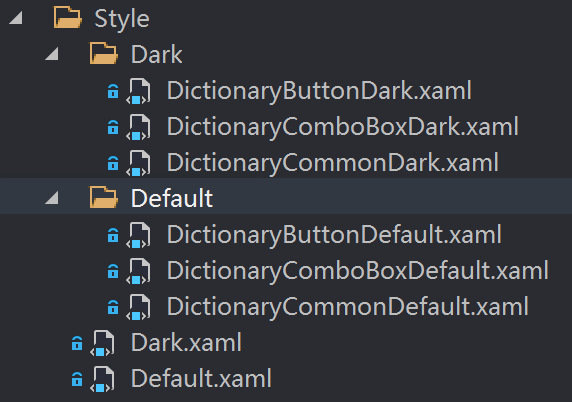The width and height of the screenshot is (572, 402).
Task: Collapse the Dark folder arrow
Action: pyautogui.click(x=52, y=54)
